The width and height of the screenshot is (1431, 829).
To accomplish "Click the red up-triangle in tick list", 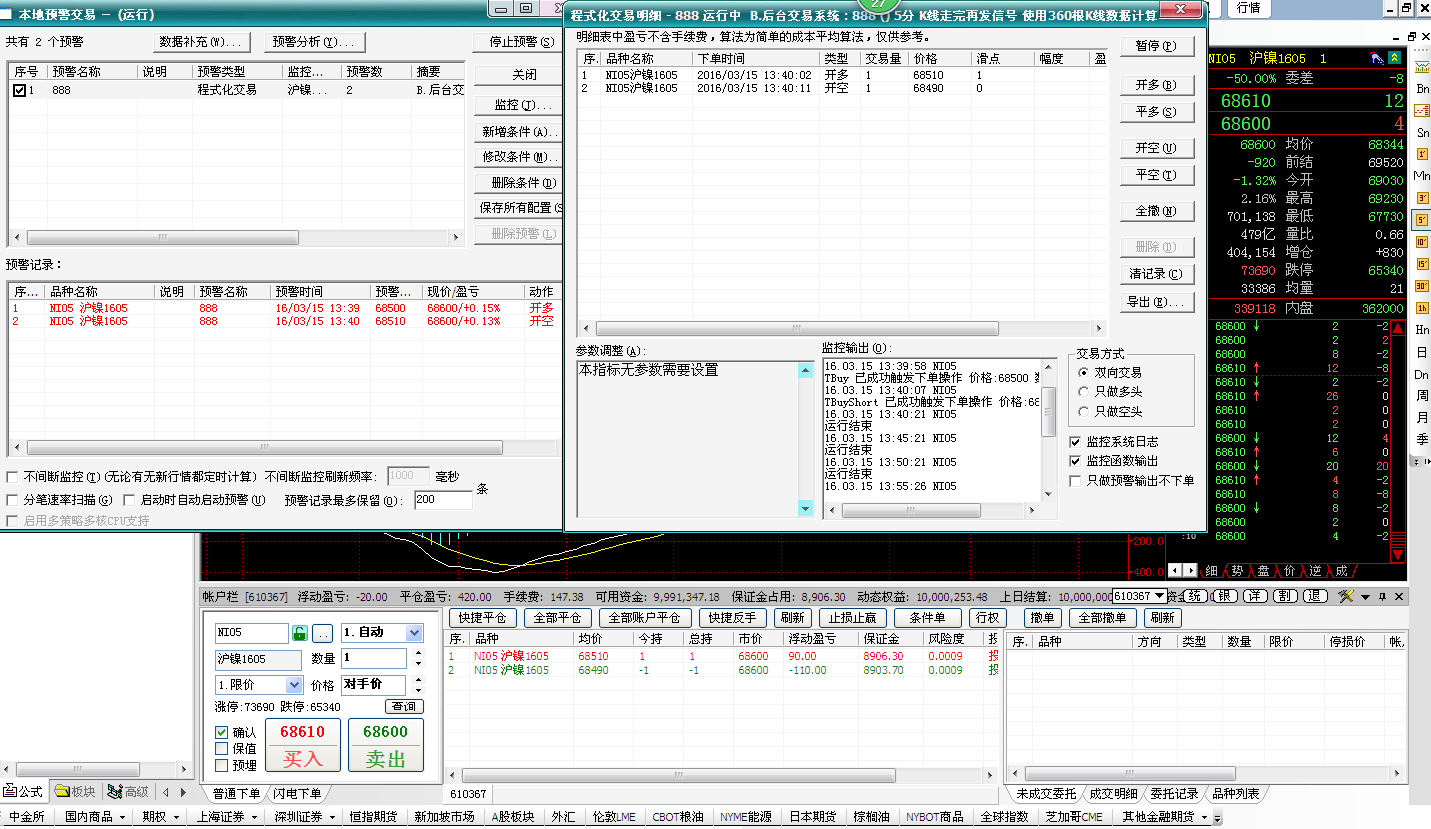I will click(1398, 329).
